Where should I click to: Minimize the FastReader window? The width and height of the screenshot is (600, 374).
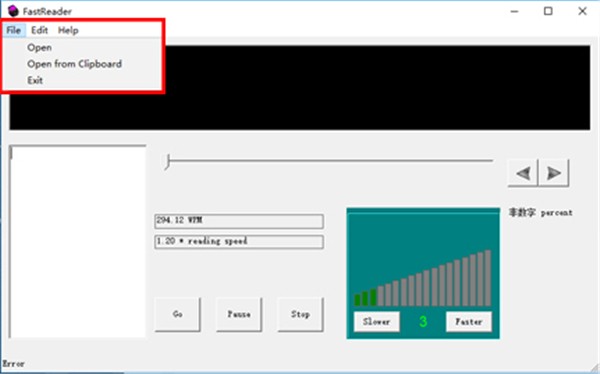pos(514,11)
